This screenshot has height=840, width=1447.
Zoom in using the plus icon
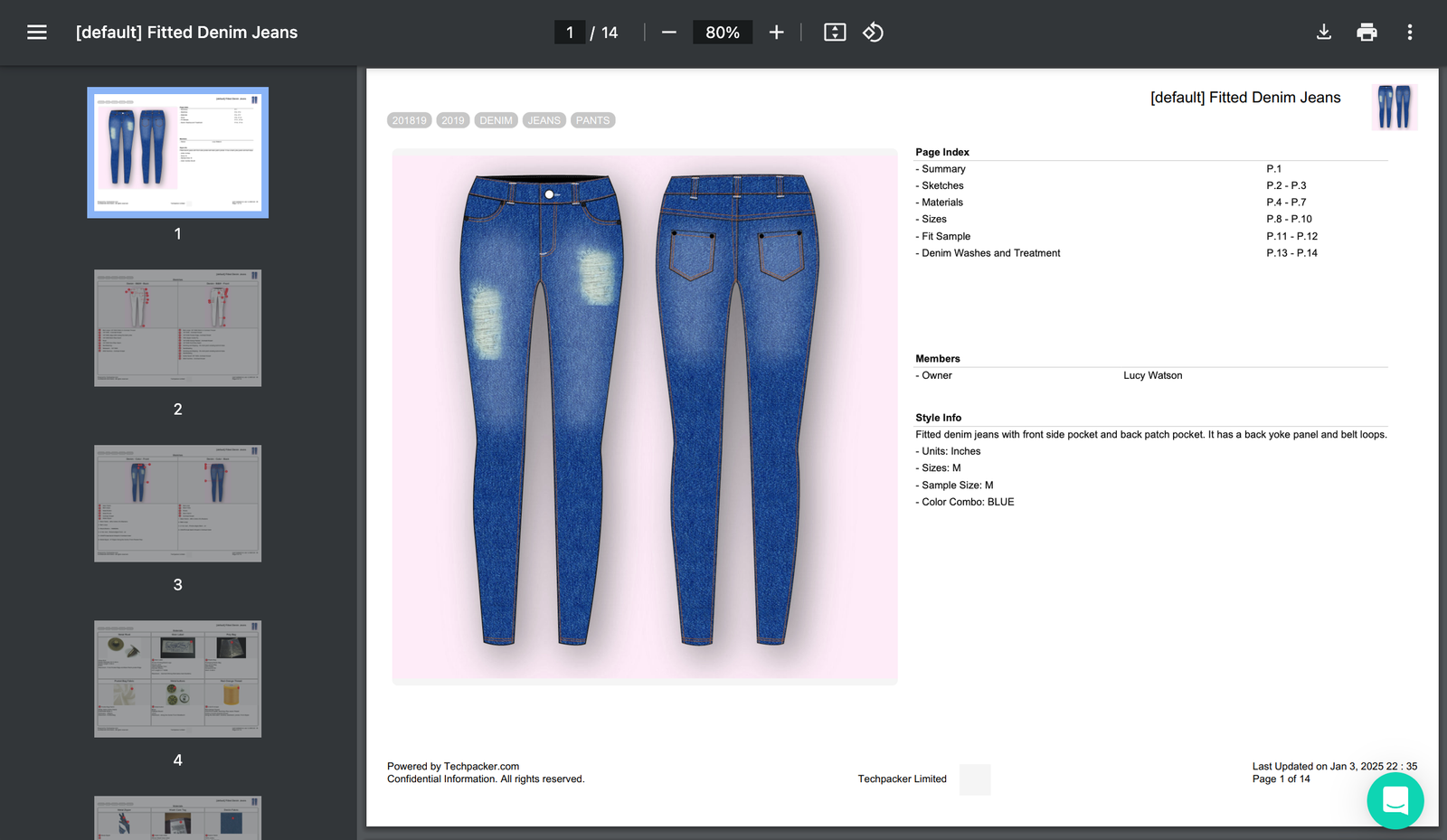[x=776, y=32]
